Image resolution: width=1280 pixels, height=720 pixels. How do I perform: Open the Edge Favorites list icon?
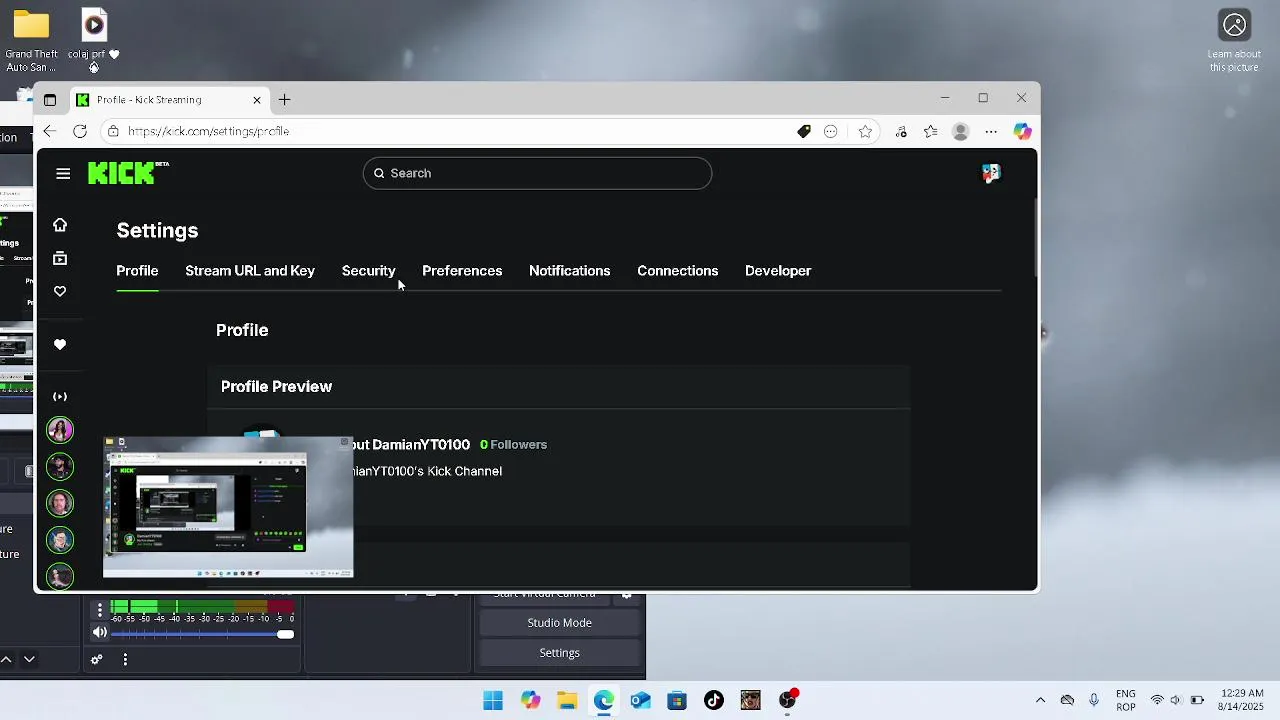click(x=931, y=131)
